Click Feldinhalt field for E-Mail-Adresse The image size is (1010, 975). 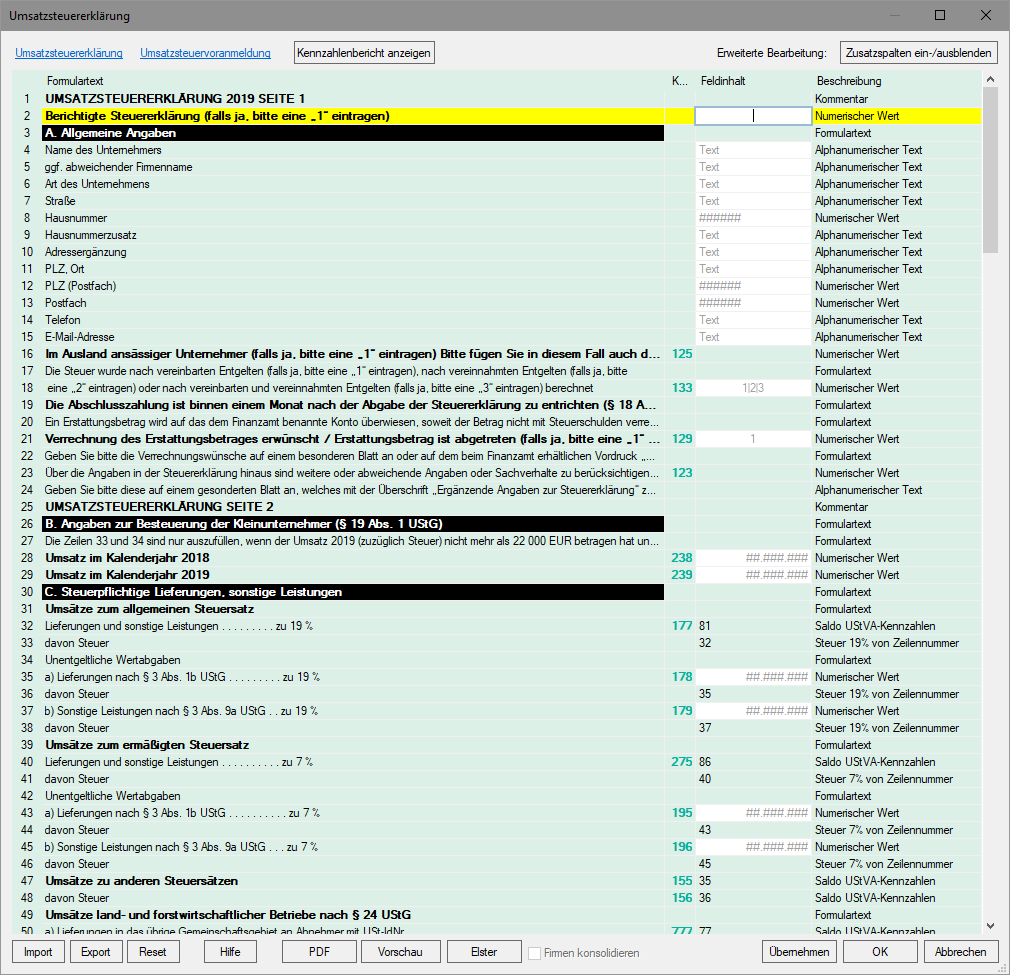pos(753,337)
